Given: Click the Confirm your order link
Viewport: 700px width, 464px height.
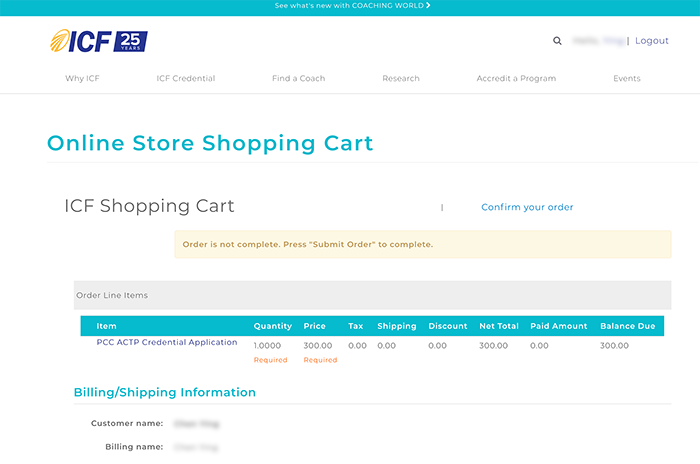Looking at the screenshot, I should pos(527,207).
